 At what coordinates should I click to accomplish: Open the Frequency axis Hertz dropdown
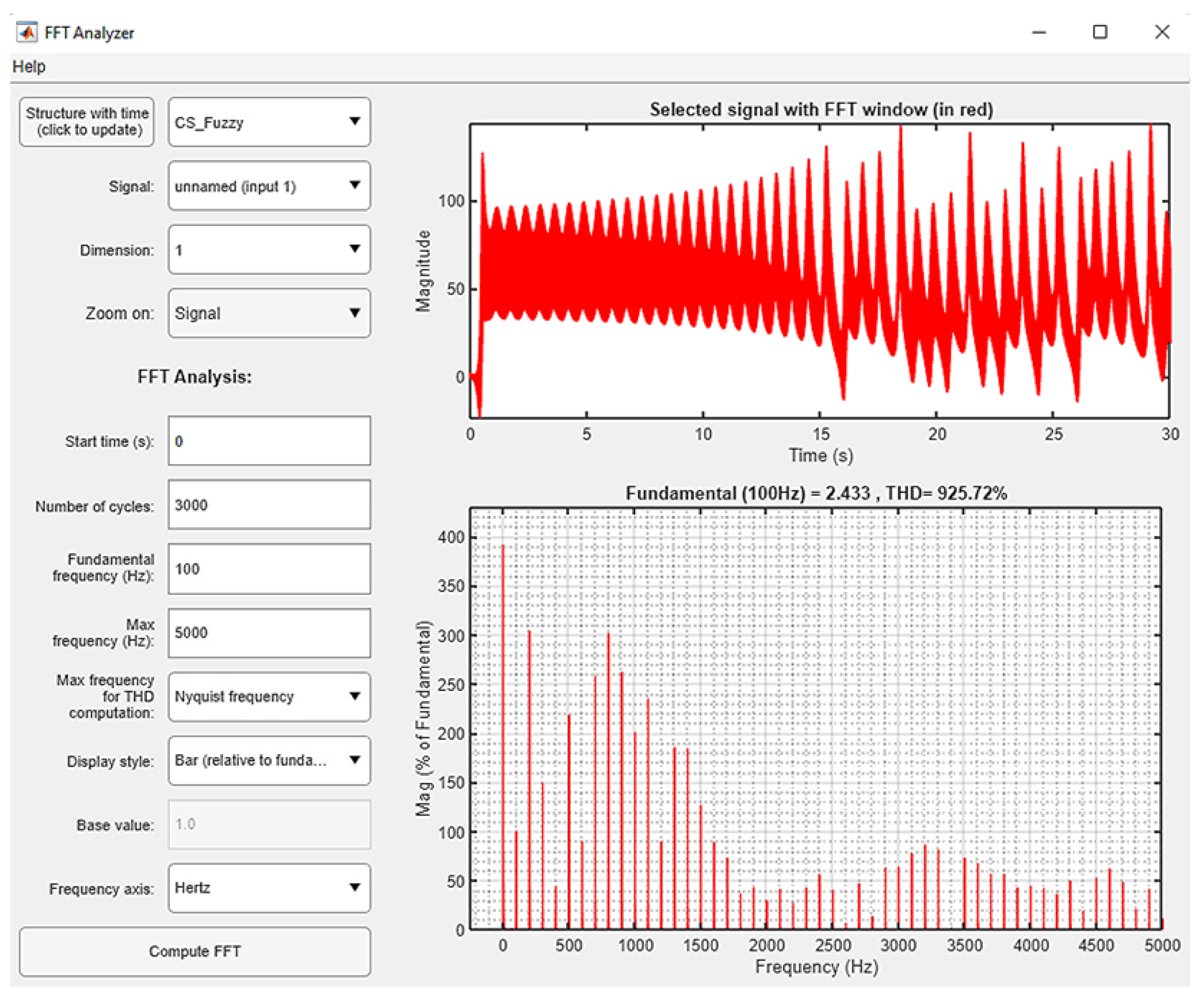(x=269, y=887)
